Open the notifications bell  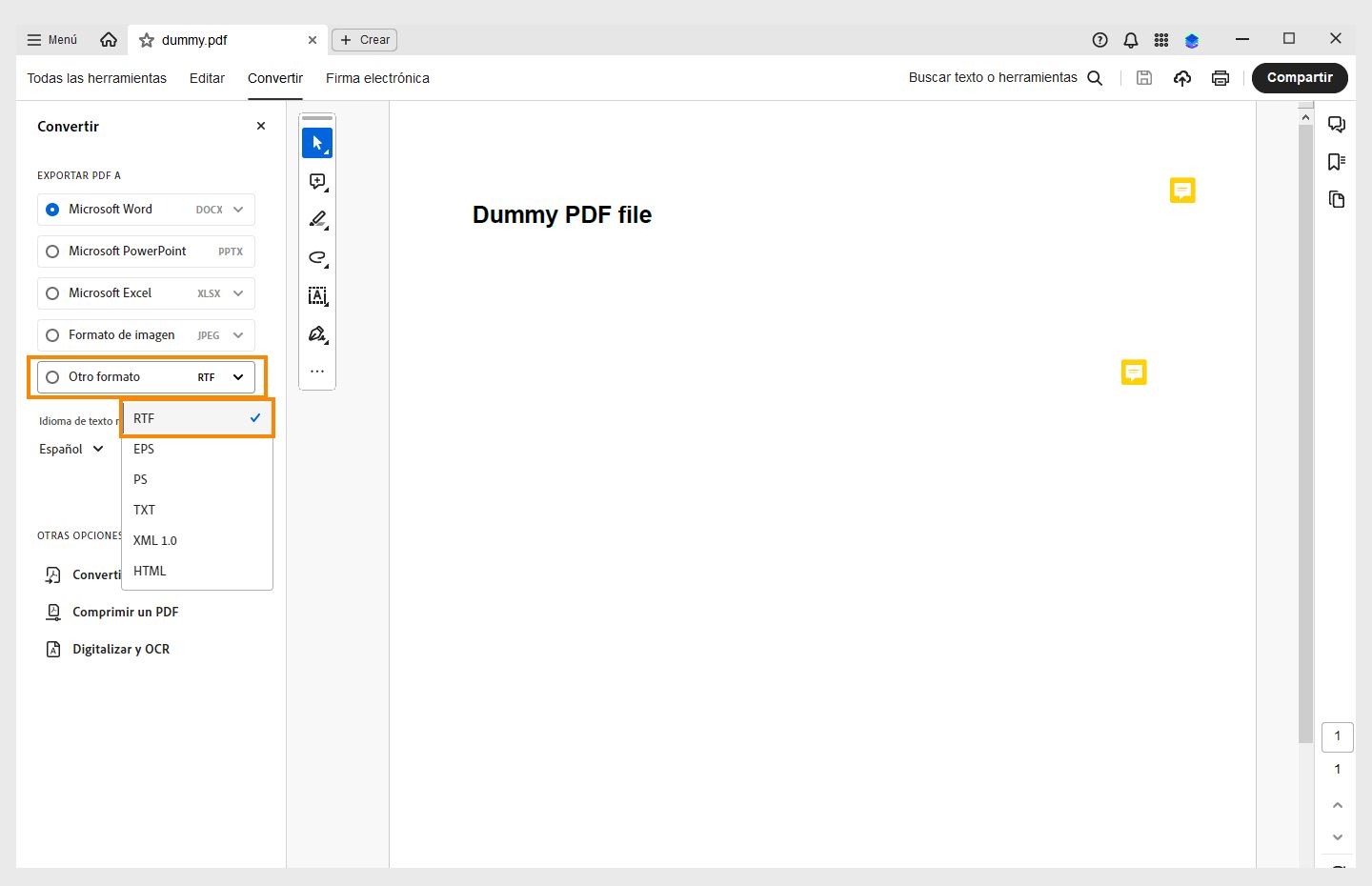[1130, 40]
